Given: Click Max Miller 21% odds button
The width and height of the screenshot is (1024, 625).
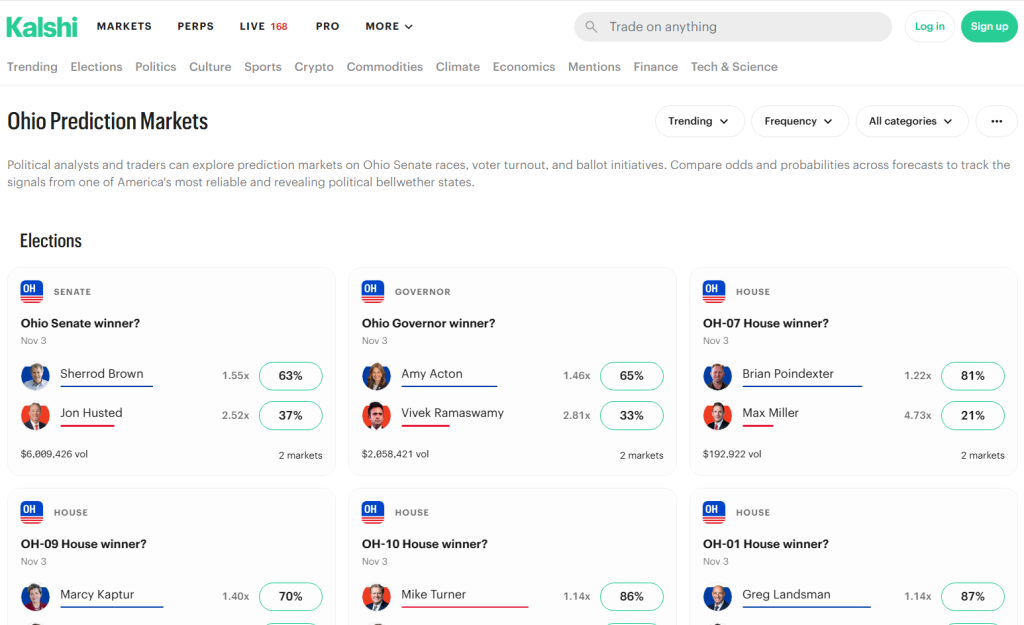Looking at the screenshot, I should pos(972,415).
